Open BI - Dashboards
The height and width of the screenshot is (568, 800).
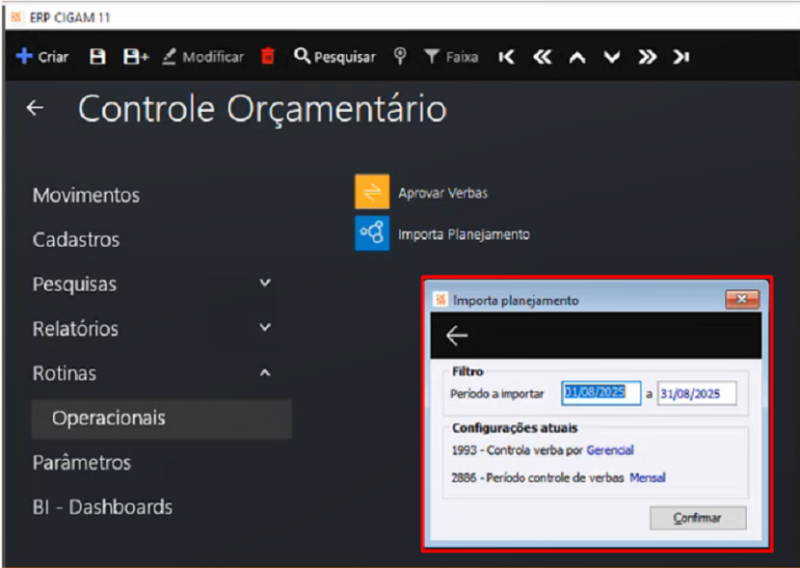[x=103, y=507]
